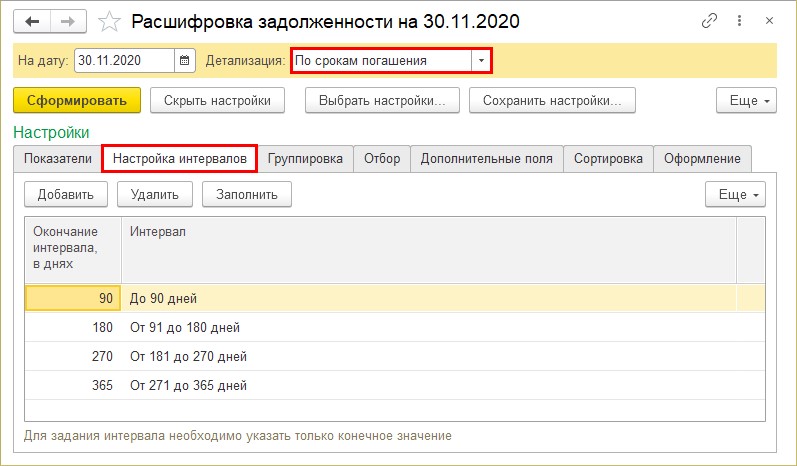
Task: Open the Дополнительные поля tab
Action: click(x=486, y=159)
